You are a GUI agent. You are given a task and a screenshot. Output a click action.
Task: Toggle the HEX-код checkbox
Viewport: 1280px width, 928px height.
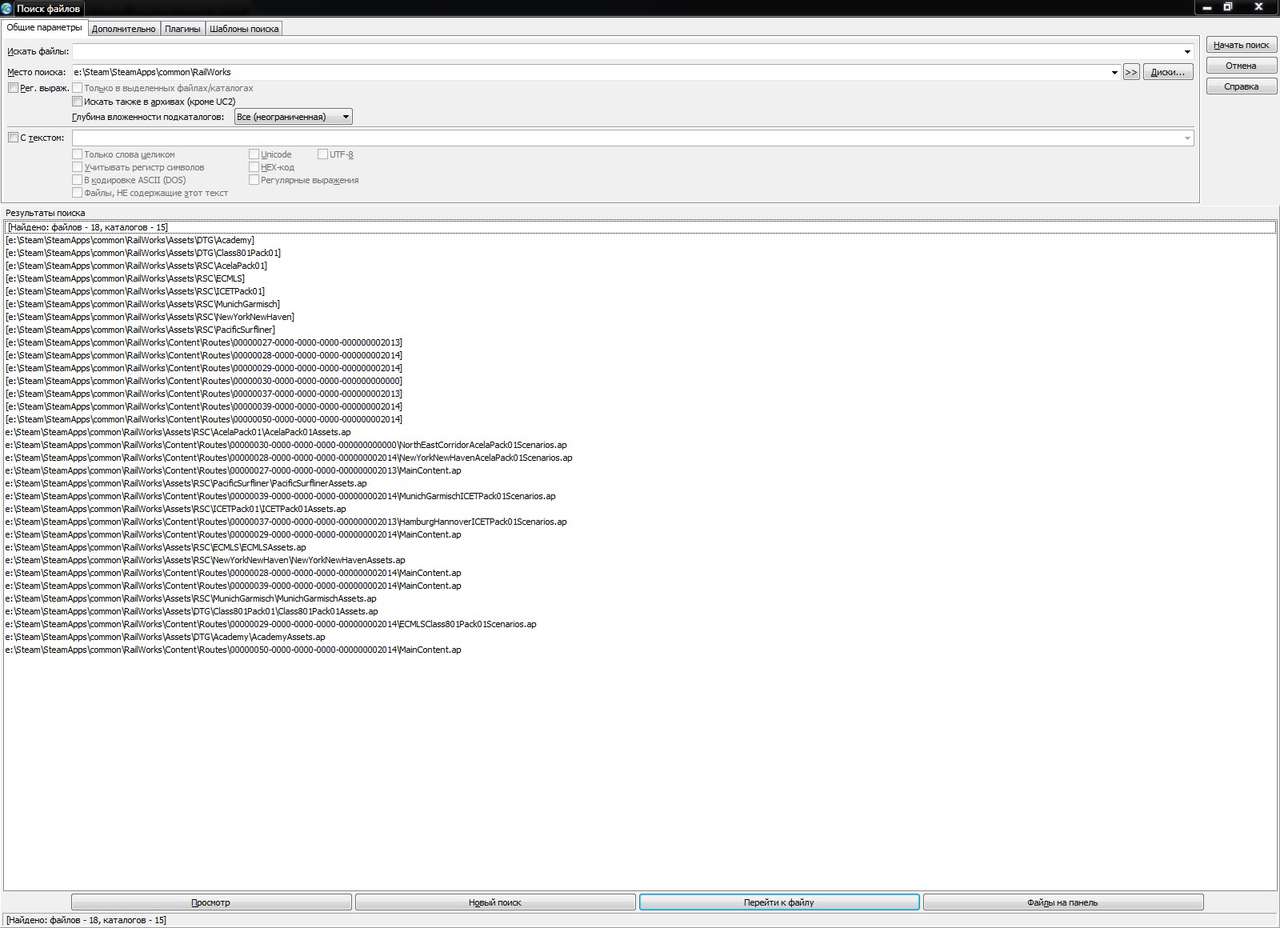(x=254, y=168)
